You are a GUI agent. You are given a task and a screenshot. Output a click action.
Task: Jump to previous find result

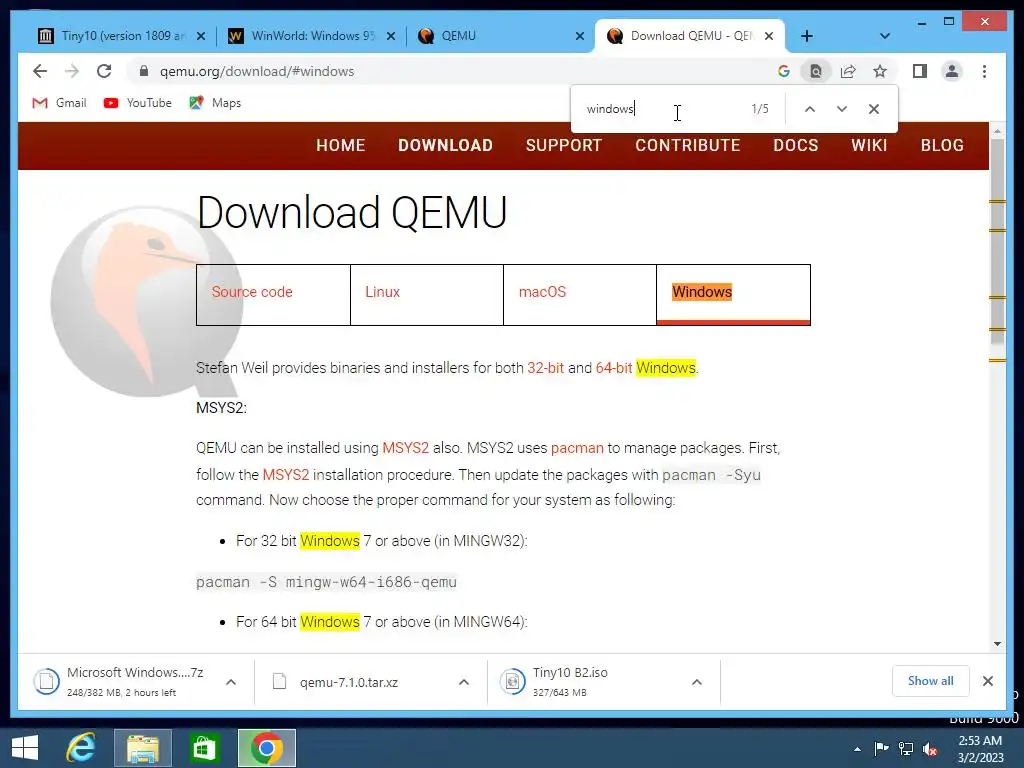point(810,109)
